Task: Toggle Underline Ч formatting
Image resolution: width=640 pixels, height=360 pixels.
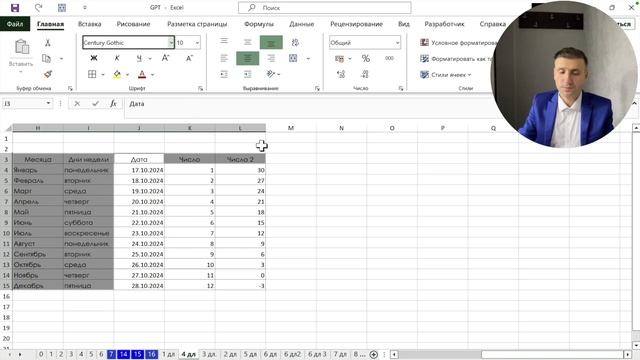Action: (139, 58)
